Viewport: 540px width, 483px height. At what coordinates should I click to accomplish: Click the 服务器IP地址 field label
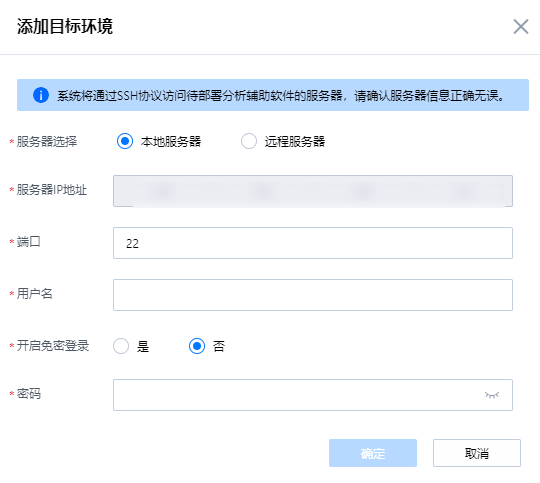(x=52, y=190)
